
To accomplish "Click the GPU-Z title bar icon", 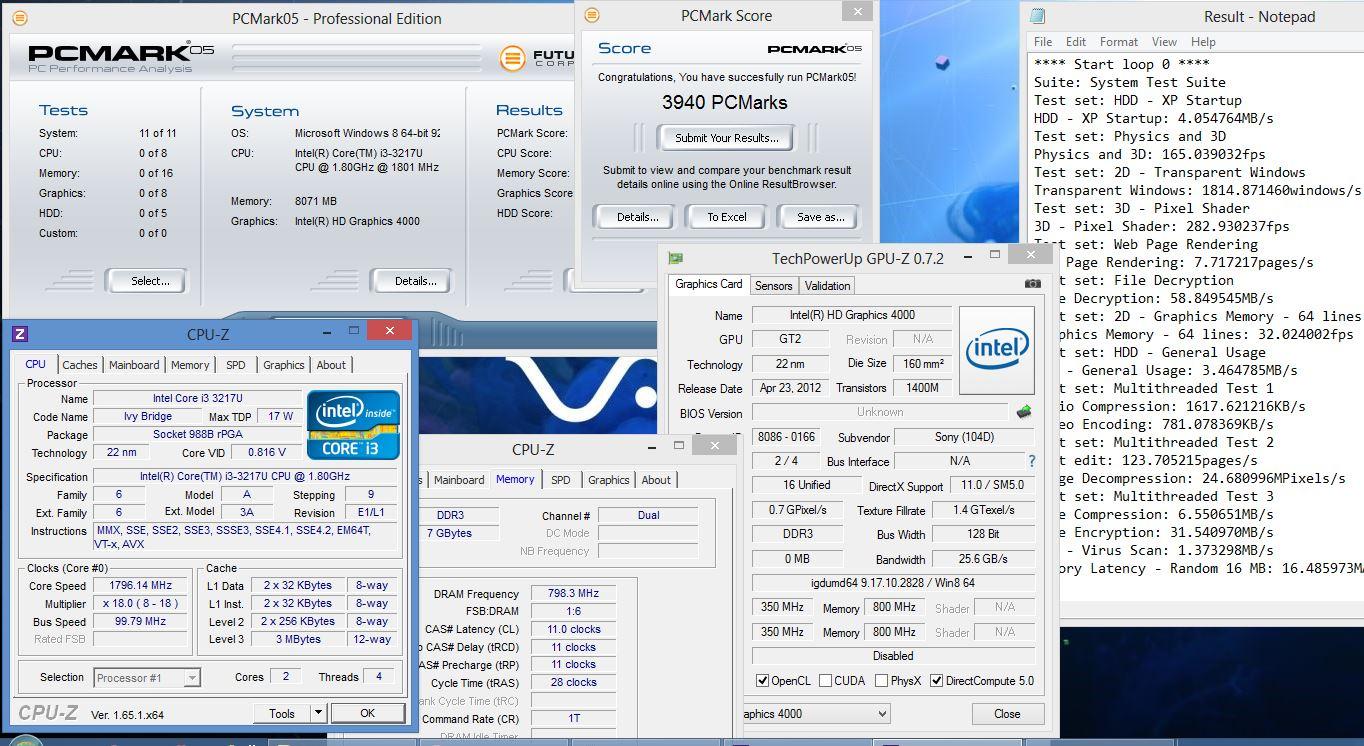I will pos(676,258).
